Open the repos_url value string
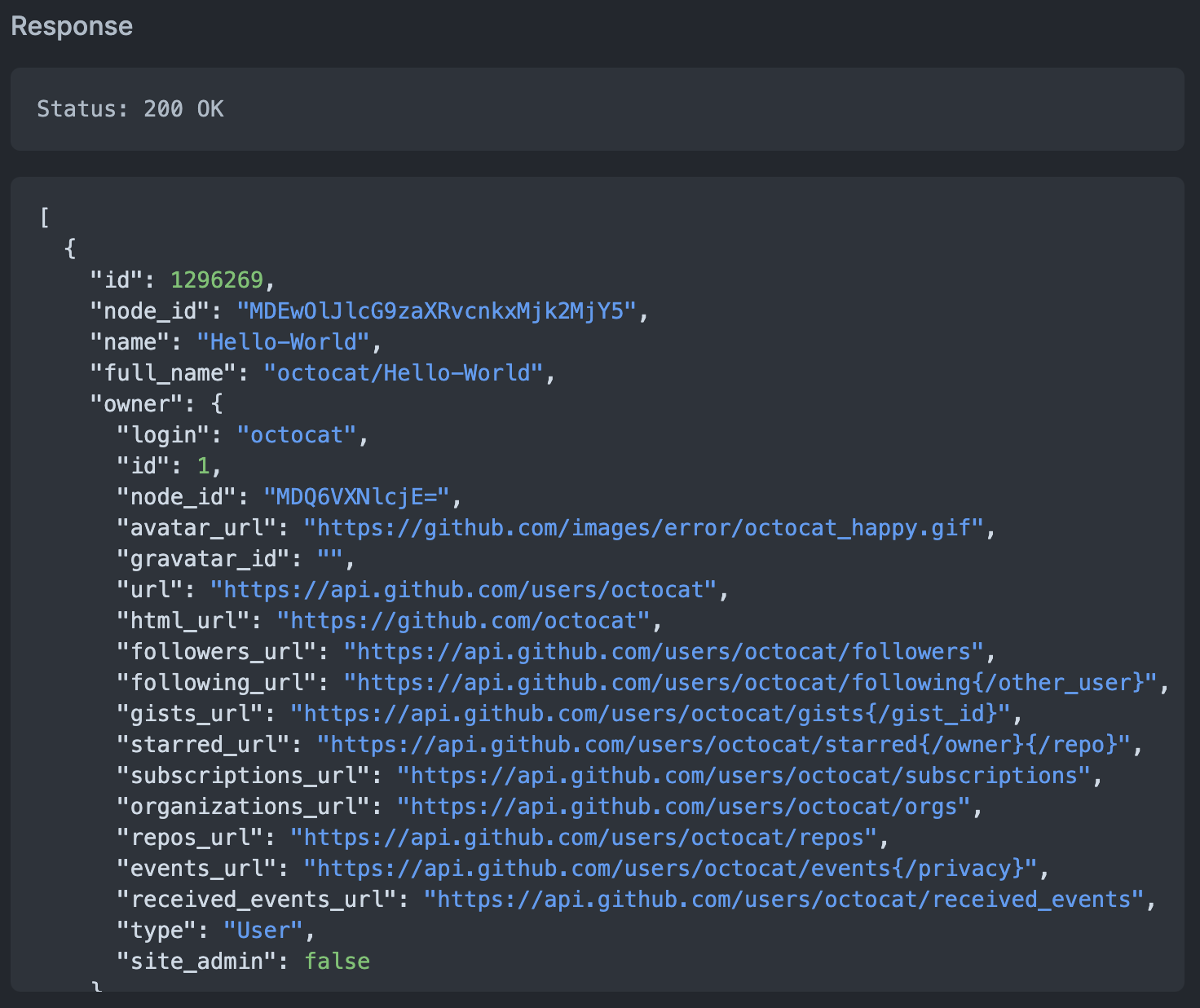The height and width of the screenshot is (1008, 1200). (584, 838)
